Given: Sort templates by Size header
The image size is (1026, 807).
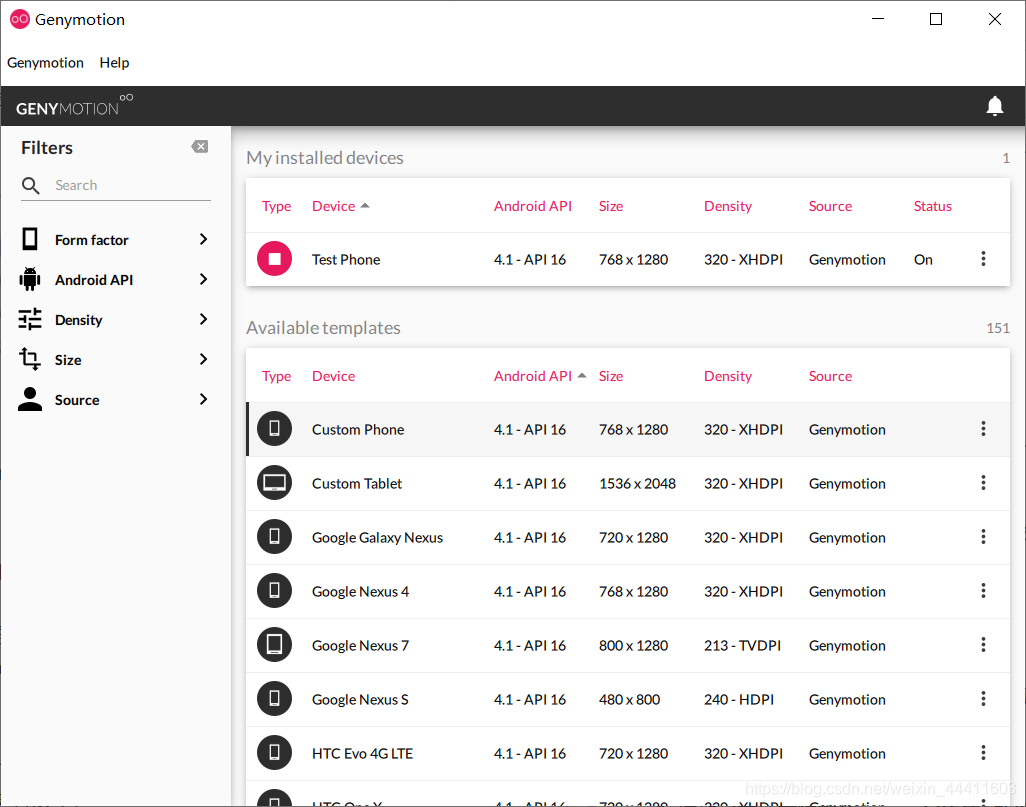Looking at the screenshot, I should click(x=611, y=376).
